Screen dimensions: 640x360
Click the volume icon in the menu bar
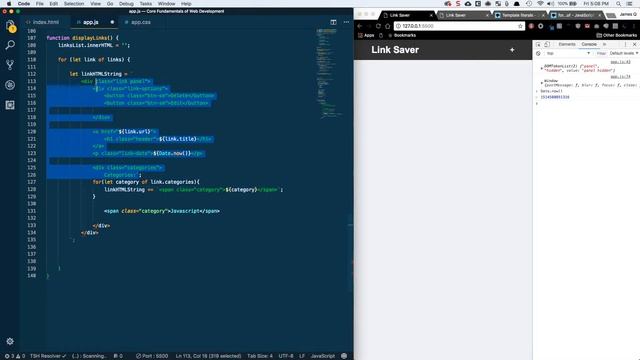click(x=551, y=4)
